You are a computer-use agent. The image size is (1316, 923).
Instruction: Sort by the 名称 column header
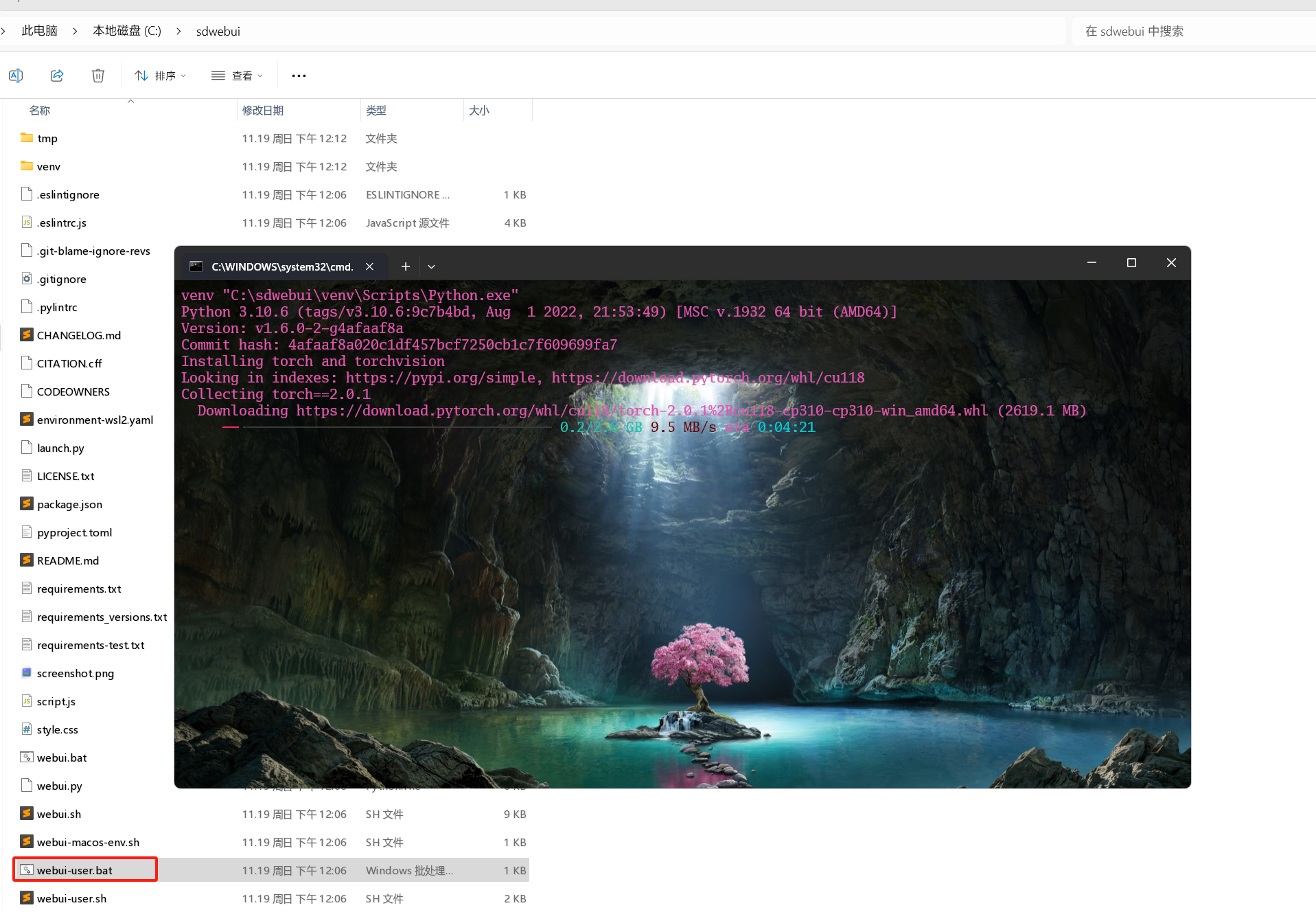click(x=40, y=111)
